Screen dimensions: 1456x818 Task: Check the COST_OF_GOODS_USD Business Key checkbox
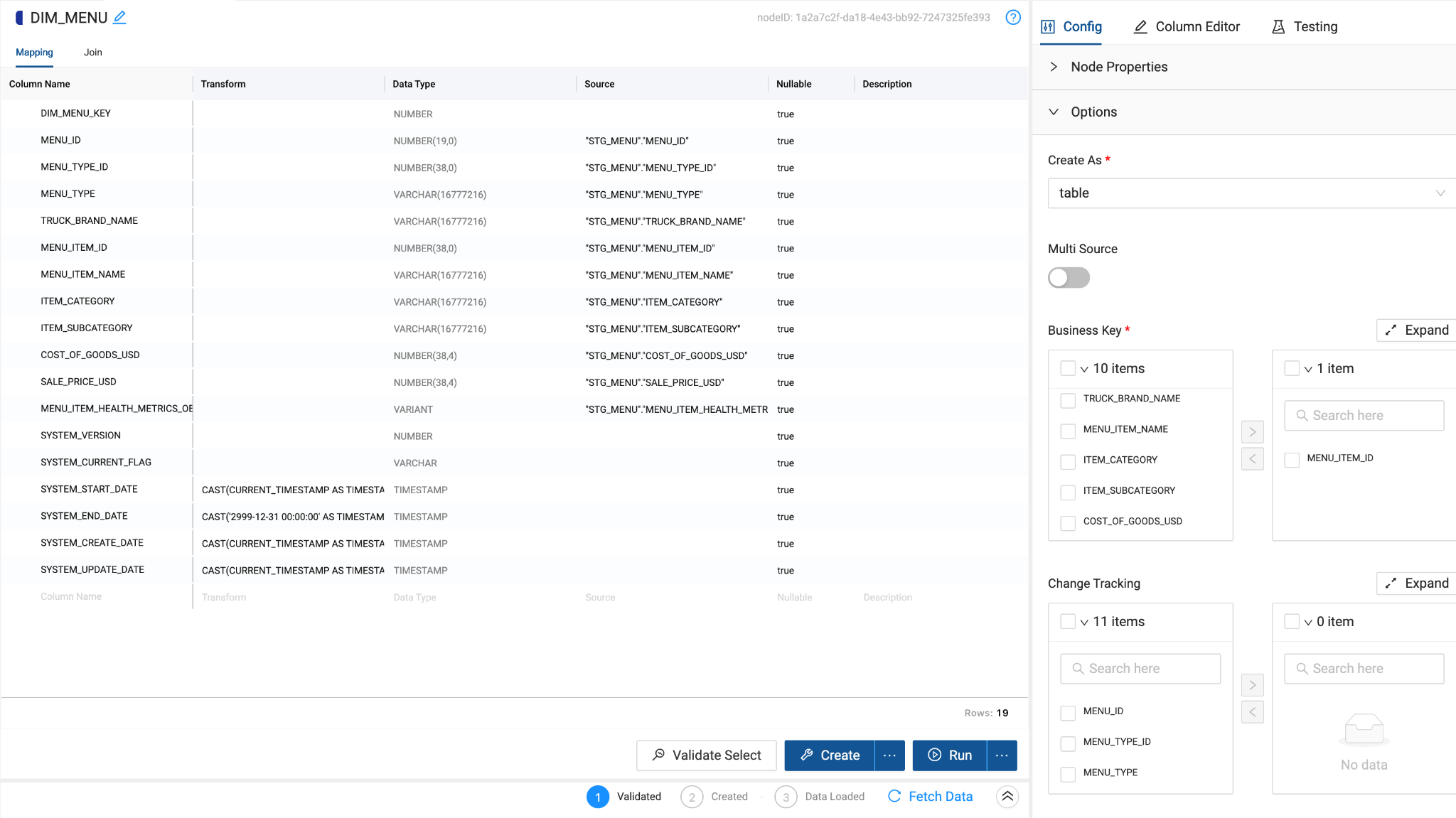pos(1068,523)
